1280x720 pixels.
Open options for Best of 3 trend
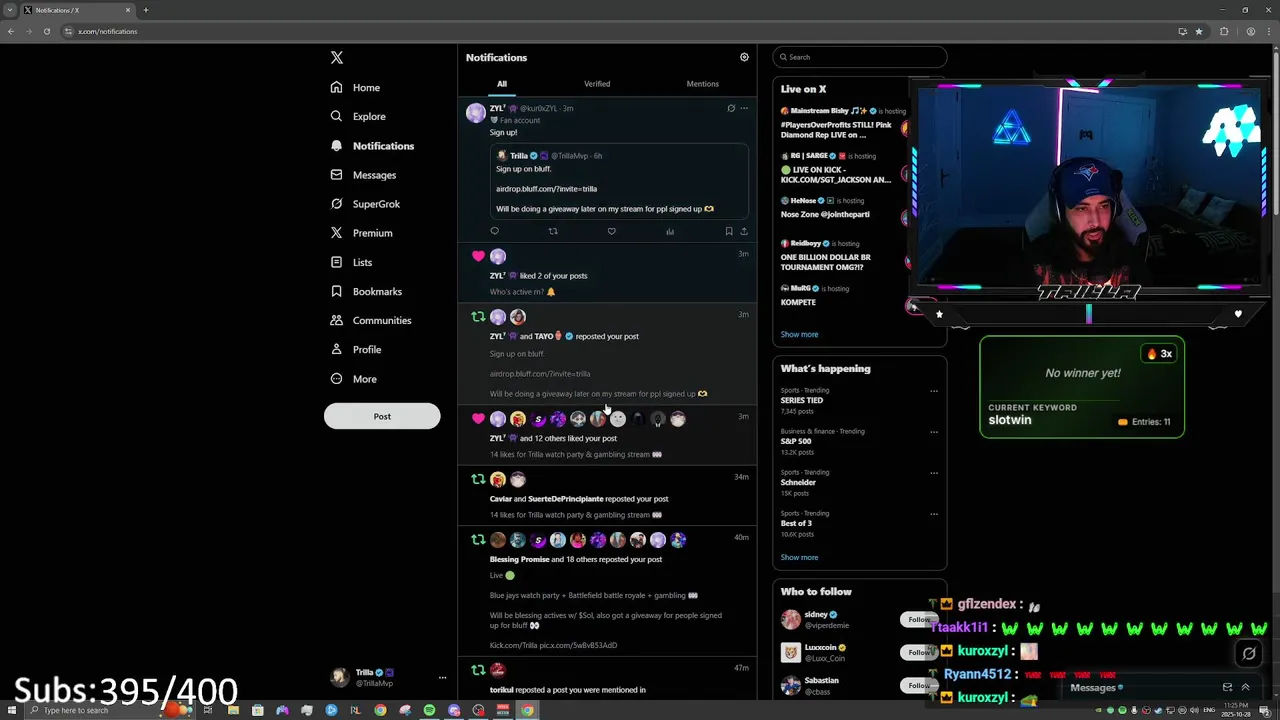coord(934,514)
